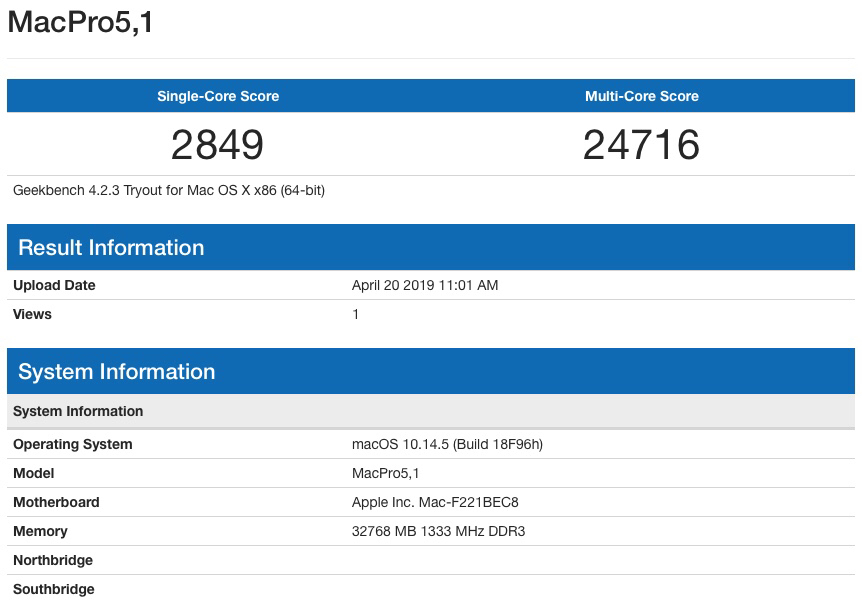Click the Multi-Core Score header
This screenshot has height=603, width=862.
tap(642, 96)
